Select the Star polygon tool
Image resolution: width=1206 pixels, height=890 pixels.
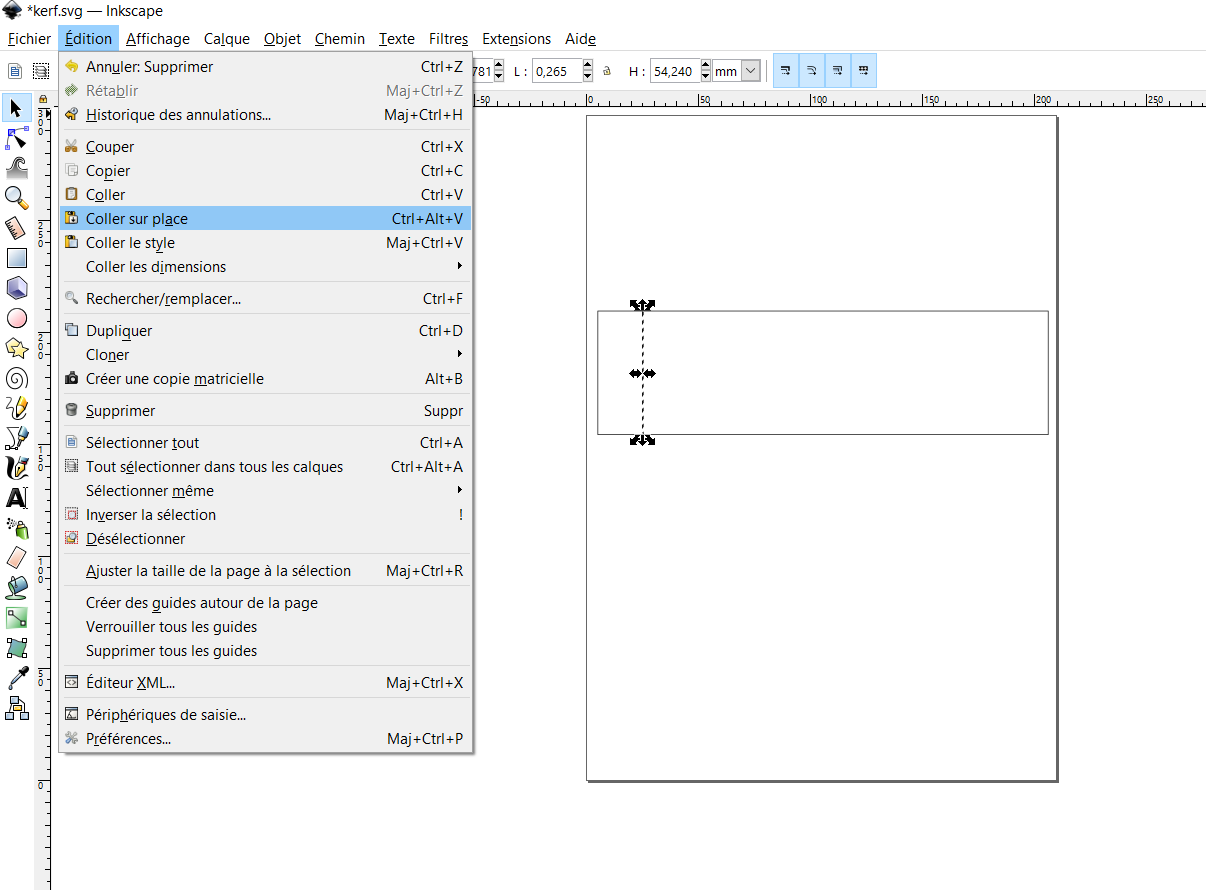coord(16,348)
